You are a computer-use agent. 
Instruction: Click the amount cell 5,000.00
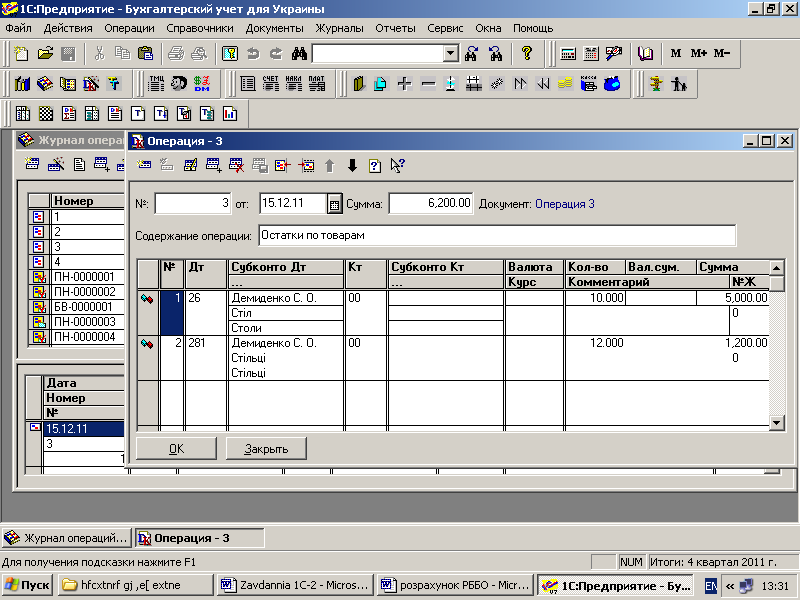(x=733, y=298)
